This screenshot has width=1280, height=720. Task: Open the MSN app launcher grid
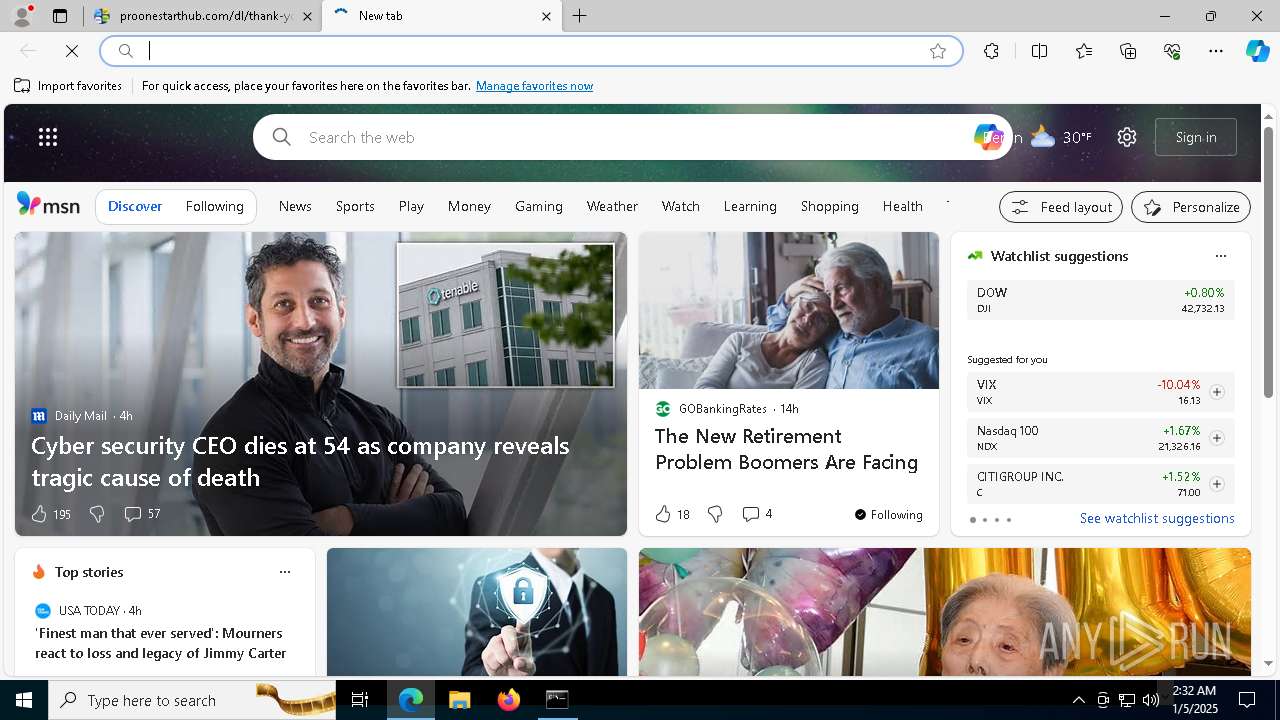(x=48, y=137)
